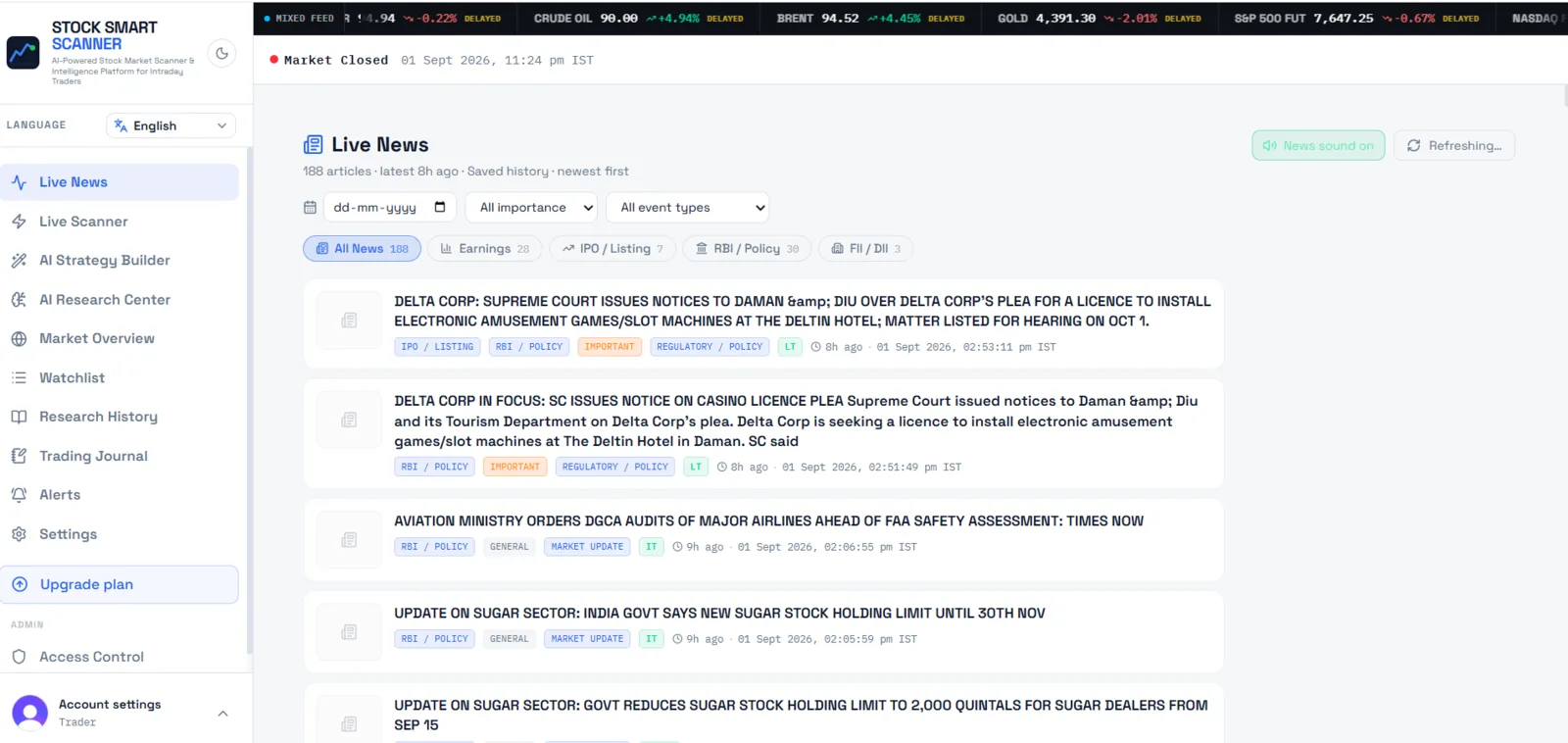Open AI Research Center page
Viewport: 1568px width, 743px height.
120,300
